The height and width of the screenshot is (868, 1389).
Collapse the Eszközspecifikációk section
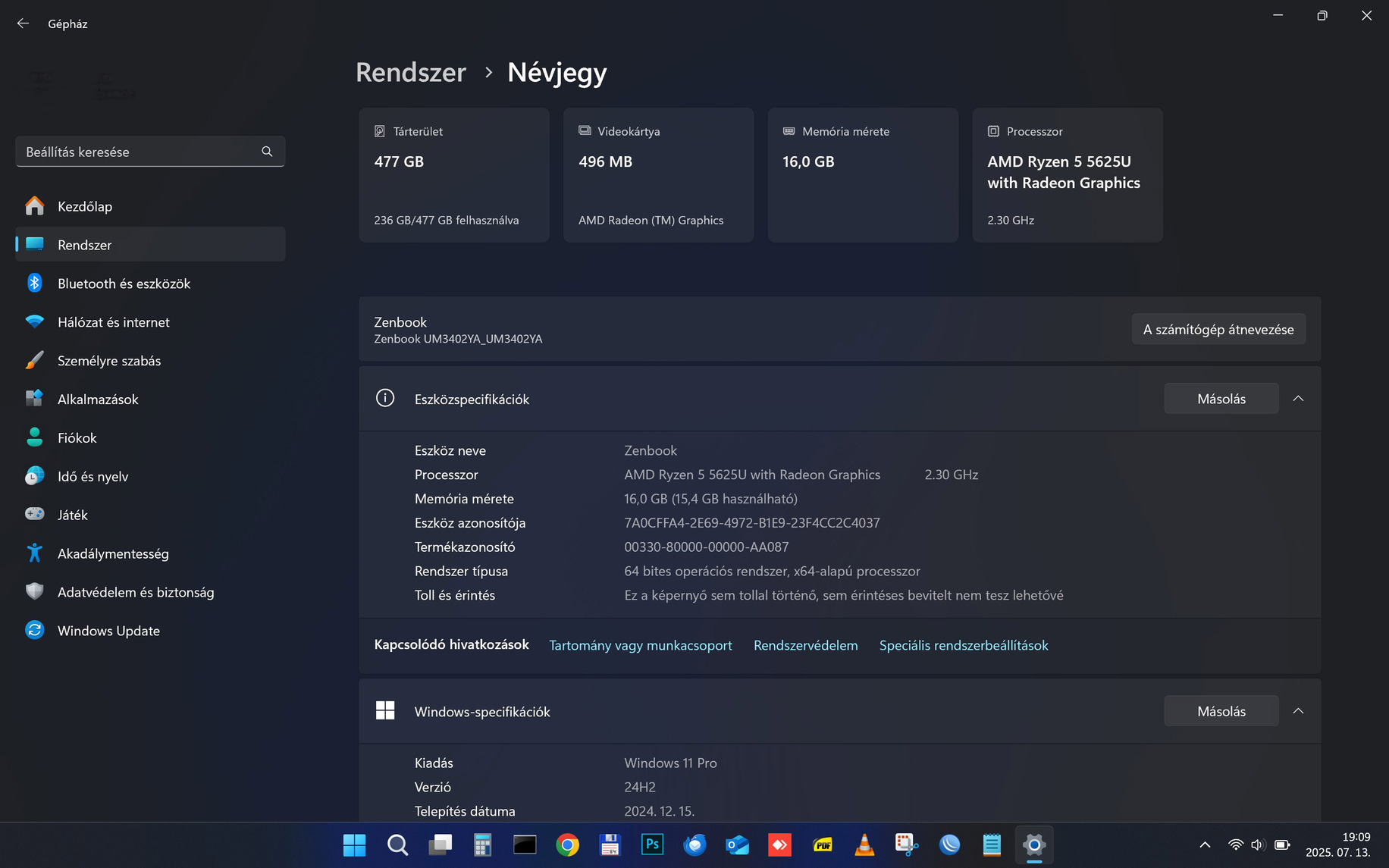pyautogui.click(x=1298, y=399)
